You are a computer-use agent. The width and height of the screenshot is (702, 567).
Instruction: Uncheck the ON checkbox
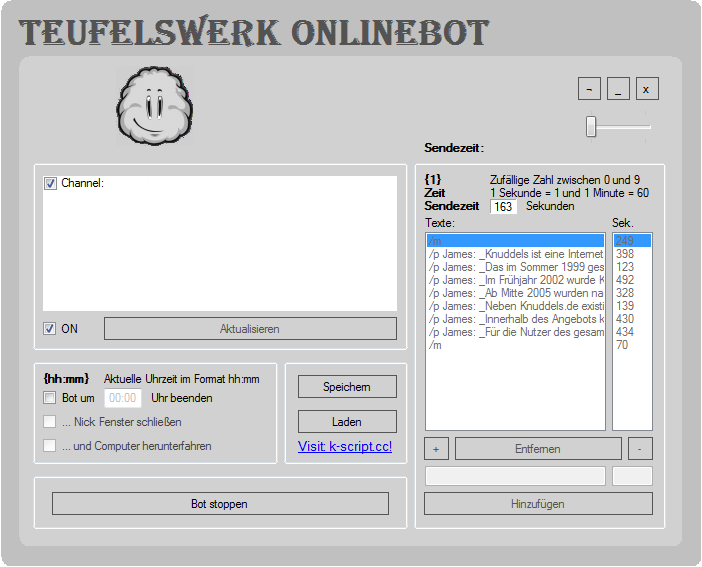[51, 329]
